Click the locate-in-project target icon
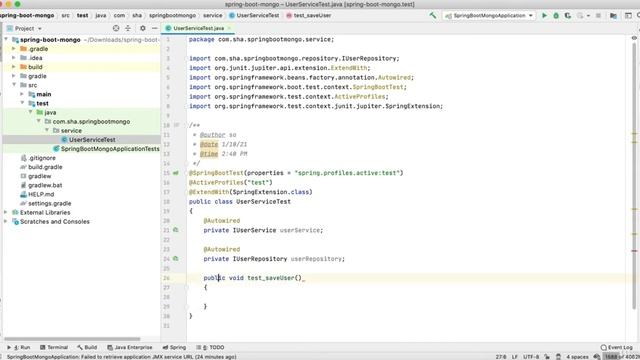 click(116, 28)
